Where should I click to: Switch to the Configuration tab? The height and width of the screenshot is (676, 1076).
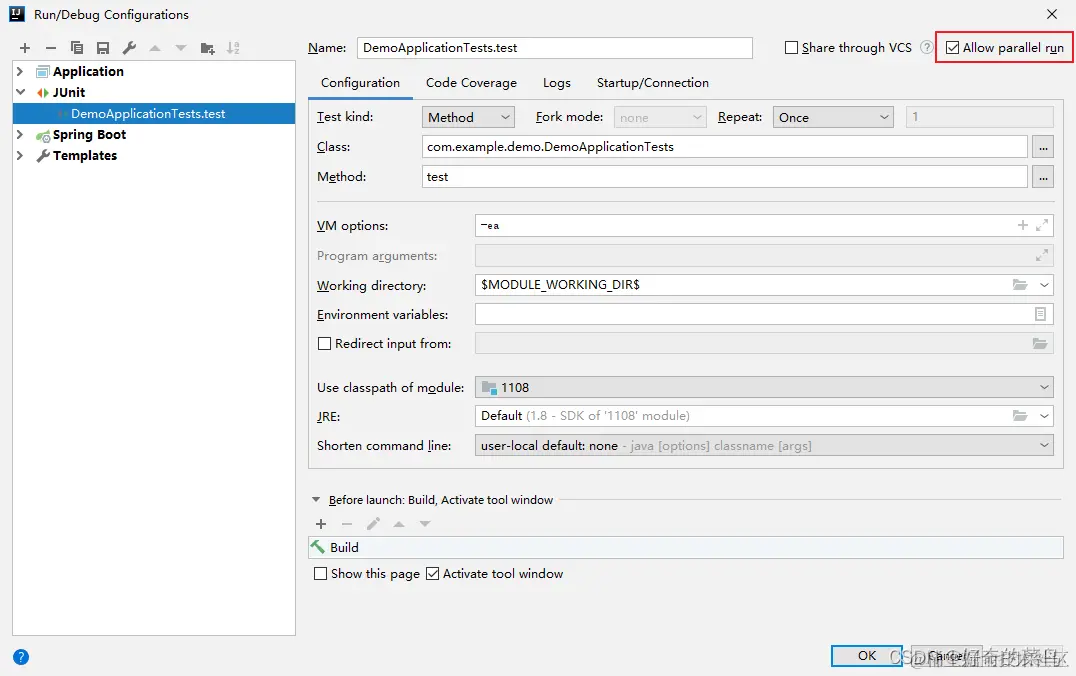[360, 83]
